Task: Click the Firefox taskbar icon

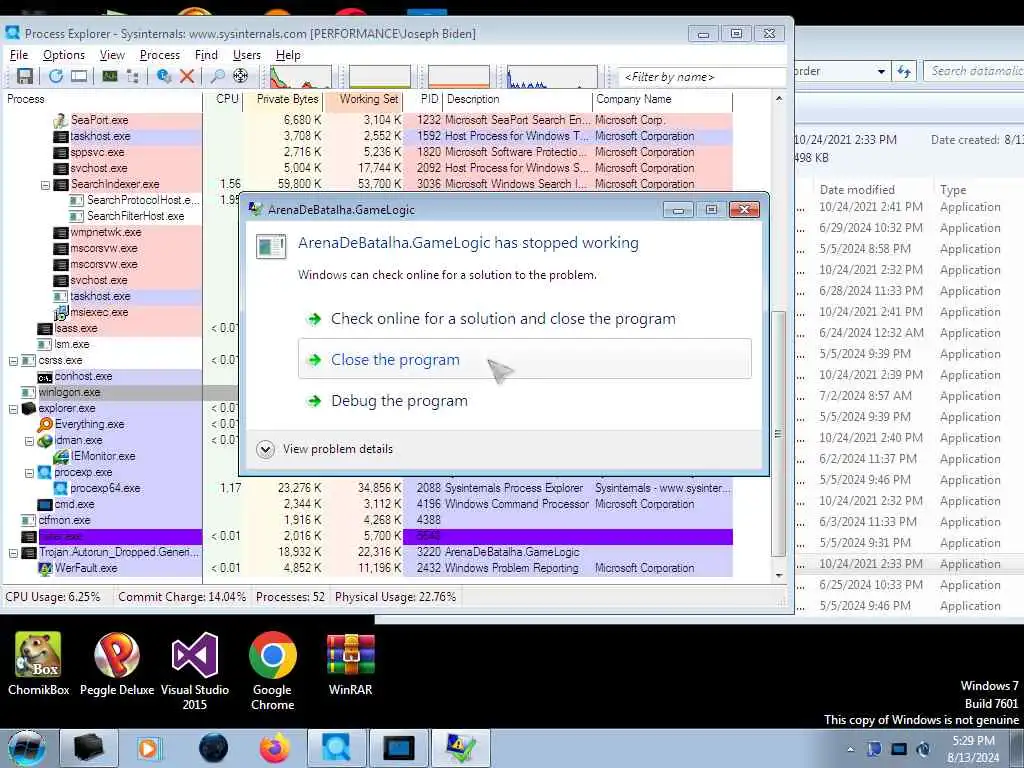Action: coord(275,748)
